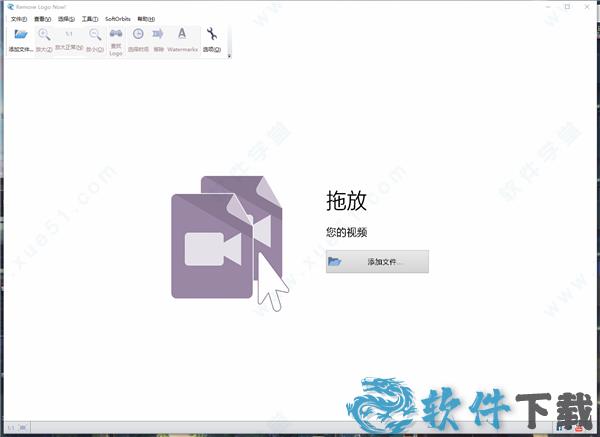Open the 工具 (Tools) menu

pyautogui.click(x=90, y=19)
